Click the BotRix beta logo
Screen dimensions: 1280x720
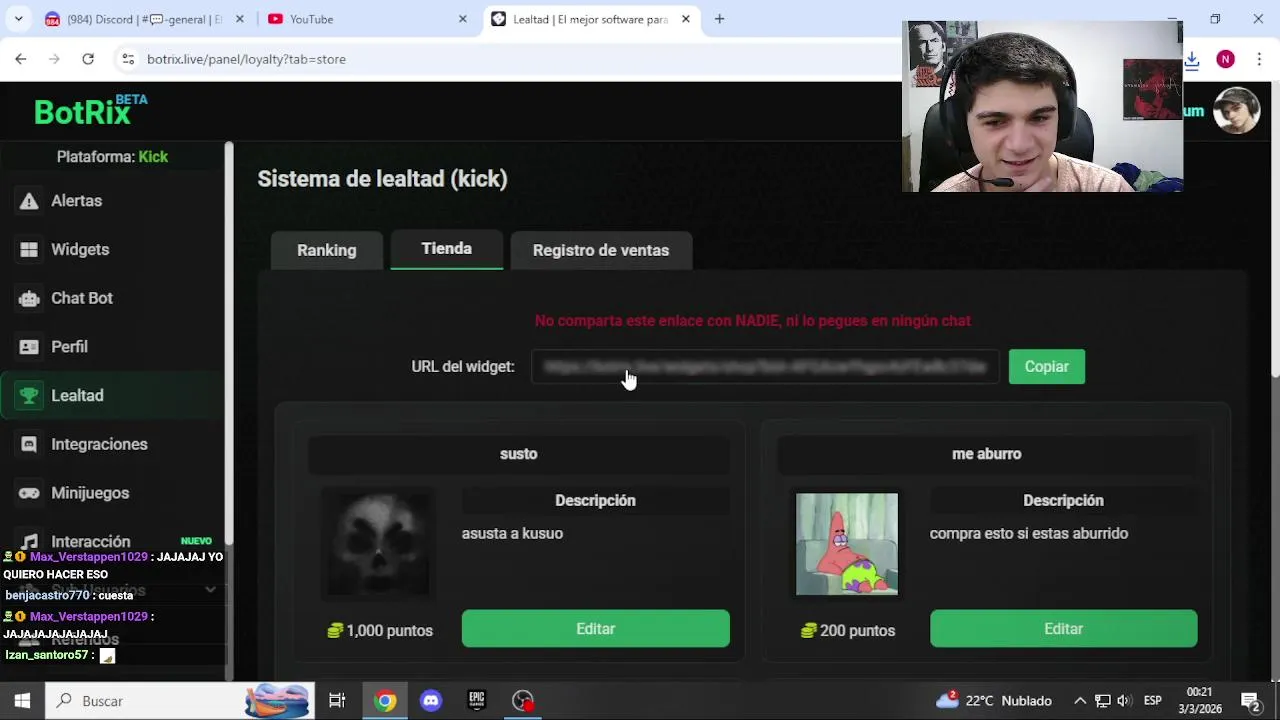click(90, 110)
